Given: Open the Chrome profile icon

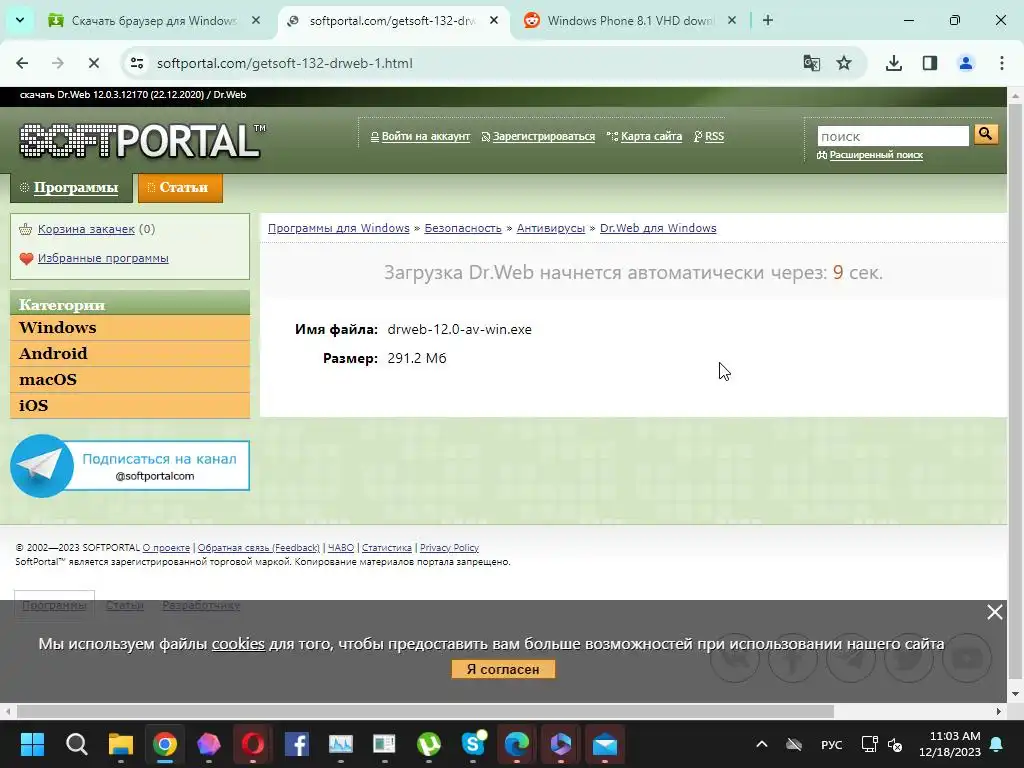Looking at the screenshot, I should [966, 63].
